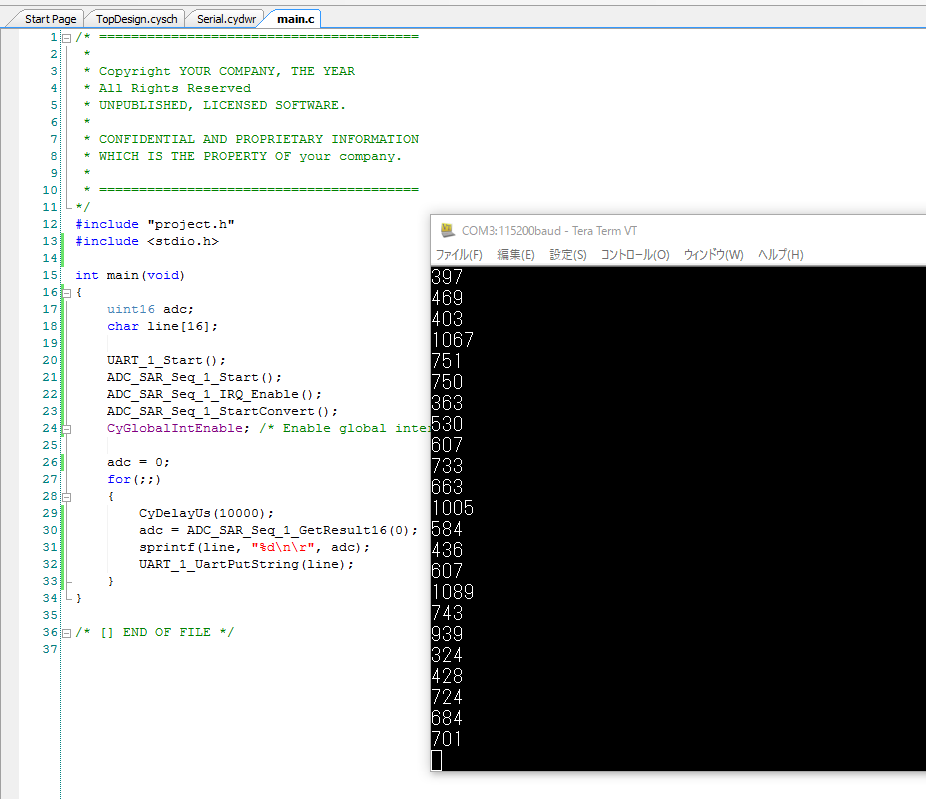
Task: Open the TopDesign.cysch tab
Action: (x=136, y=19)
